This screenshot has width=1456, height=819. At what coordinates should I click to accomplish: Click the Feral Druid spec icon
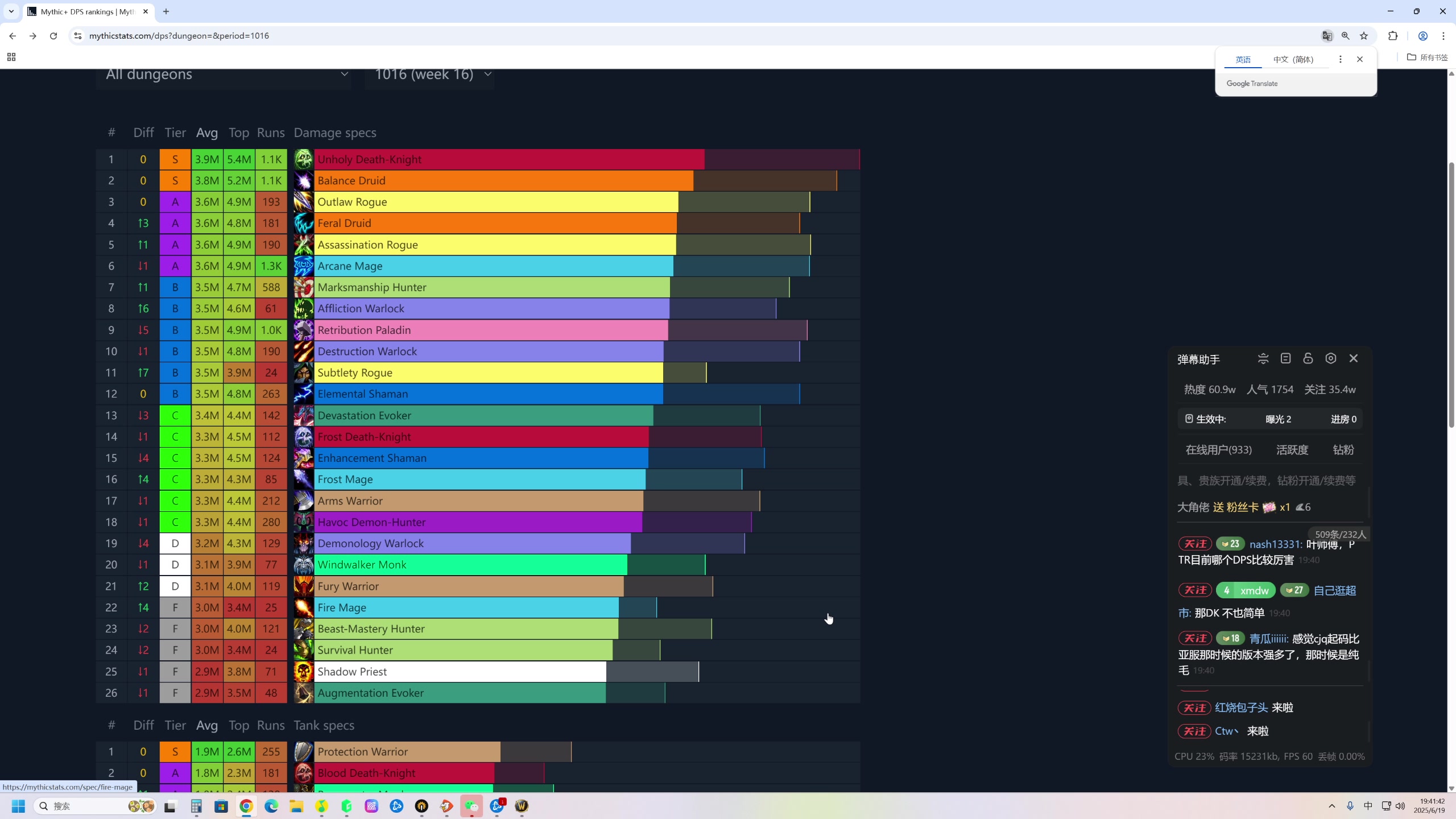click(x=304, y=224)
